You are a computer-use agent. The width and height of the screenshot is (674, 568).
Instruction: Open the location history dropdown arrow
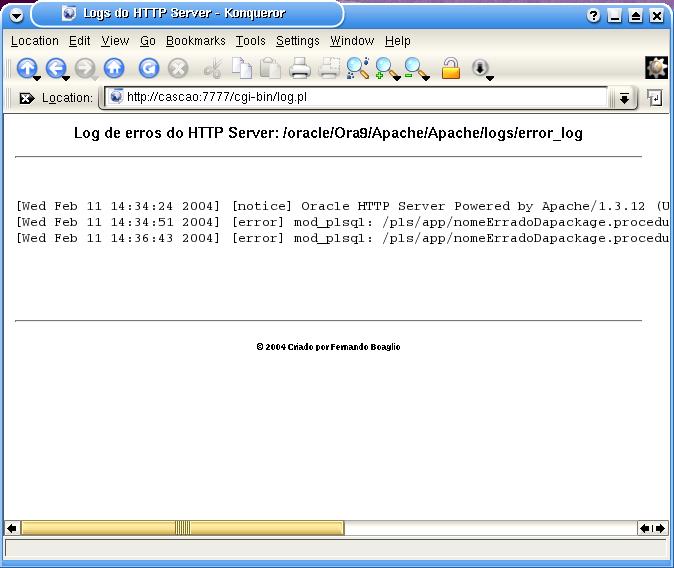(x=624, y=98)
